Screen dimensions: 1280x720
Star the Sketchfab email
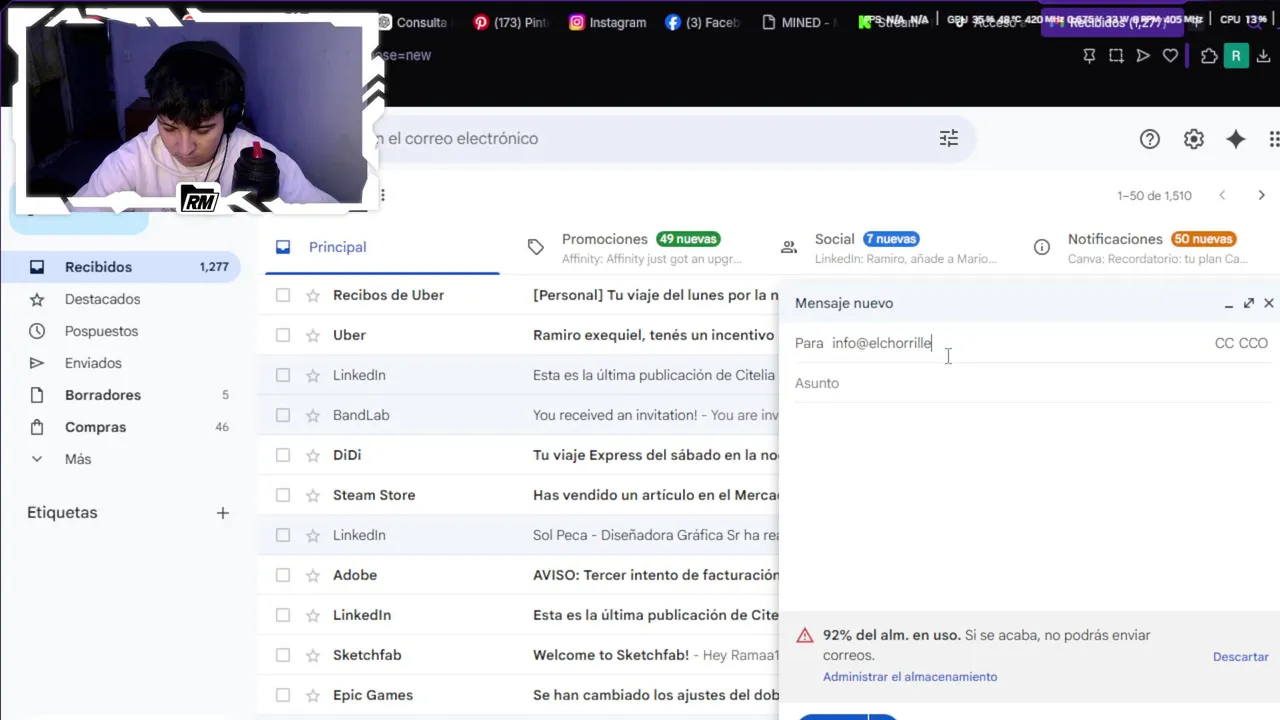[313, 655]
